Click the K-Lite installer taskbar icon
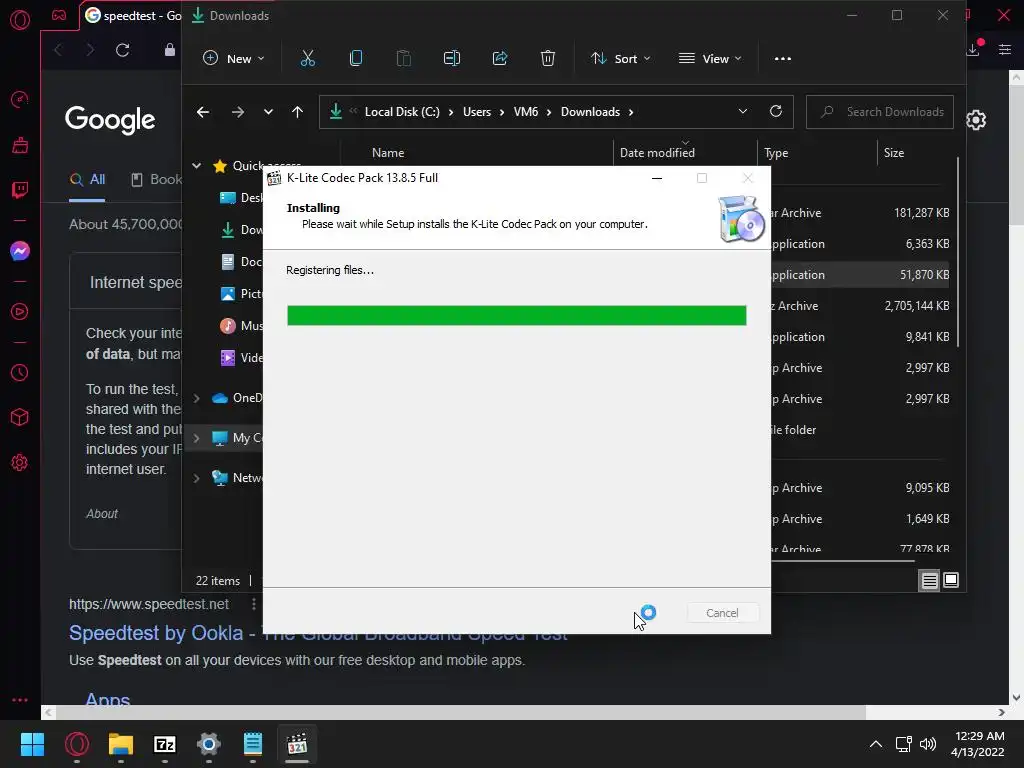This screenshot has width=1024, height=768. pos(297,744)
